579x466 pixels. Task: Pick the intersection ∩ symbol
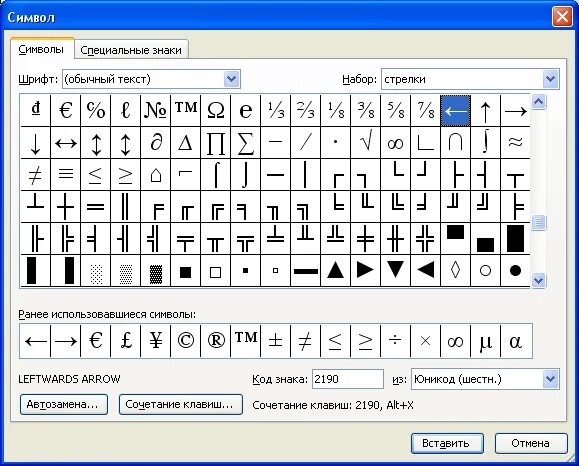tap(455, 143)
